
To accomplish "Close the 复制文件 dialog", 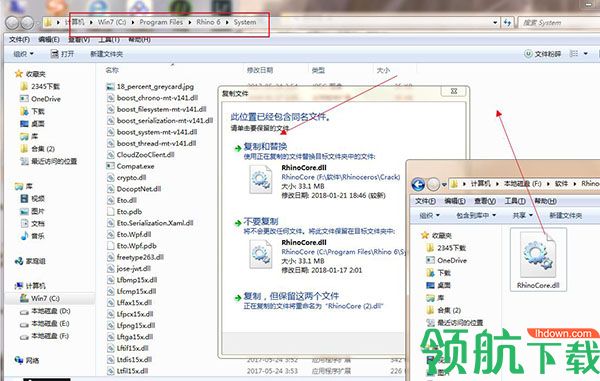I will (454, 91).
